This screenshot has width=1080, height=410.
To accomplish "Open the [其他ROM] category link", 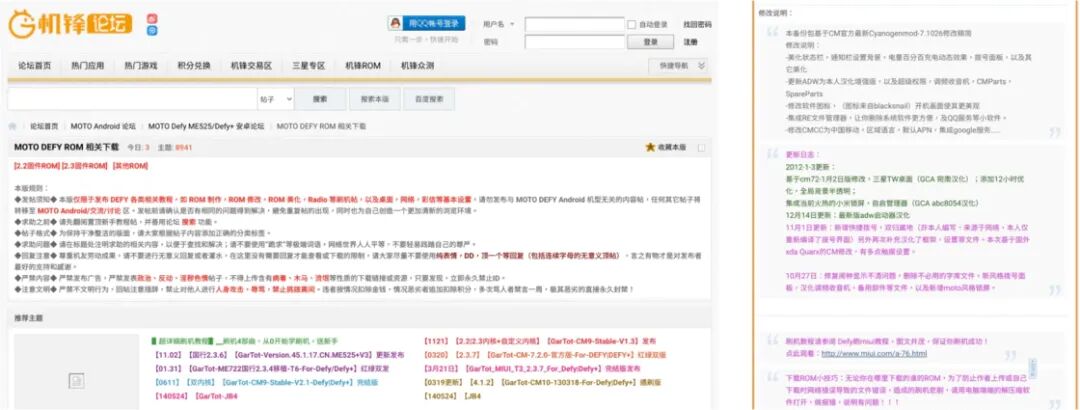I will click(x=129, y=166).
